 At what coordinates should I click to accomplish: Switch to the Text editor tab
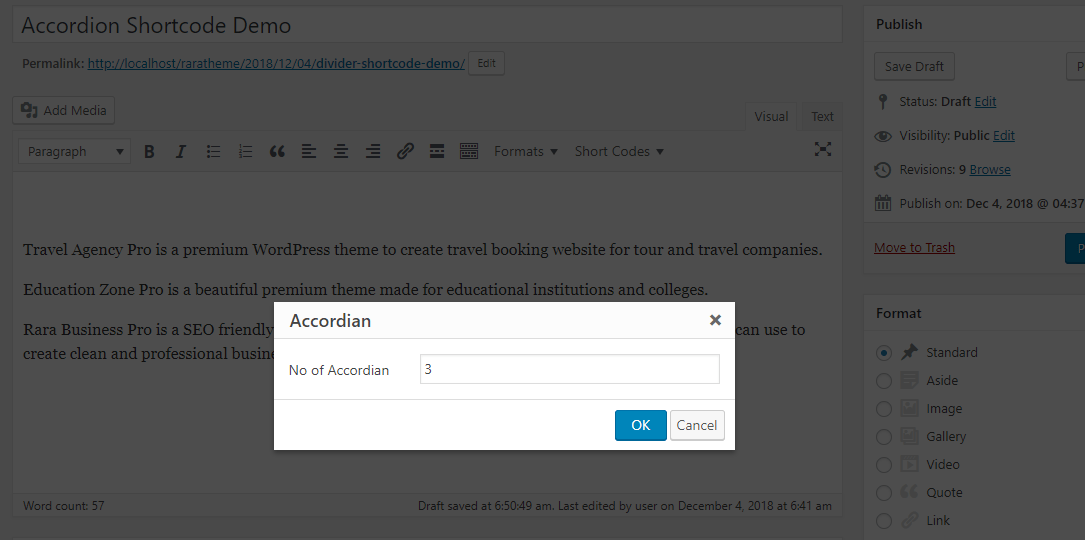[822, 117]
